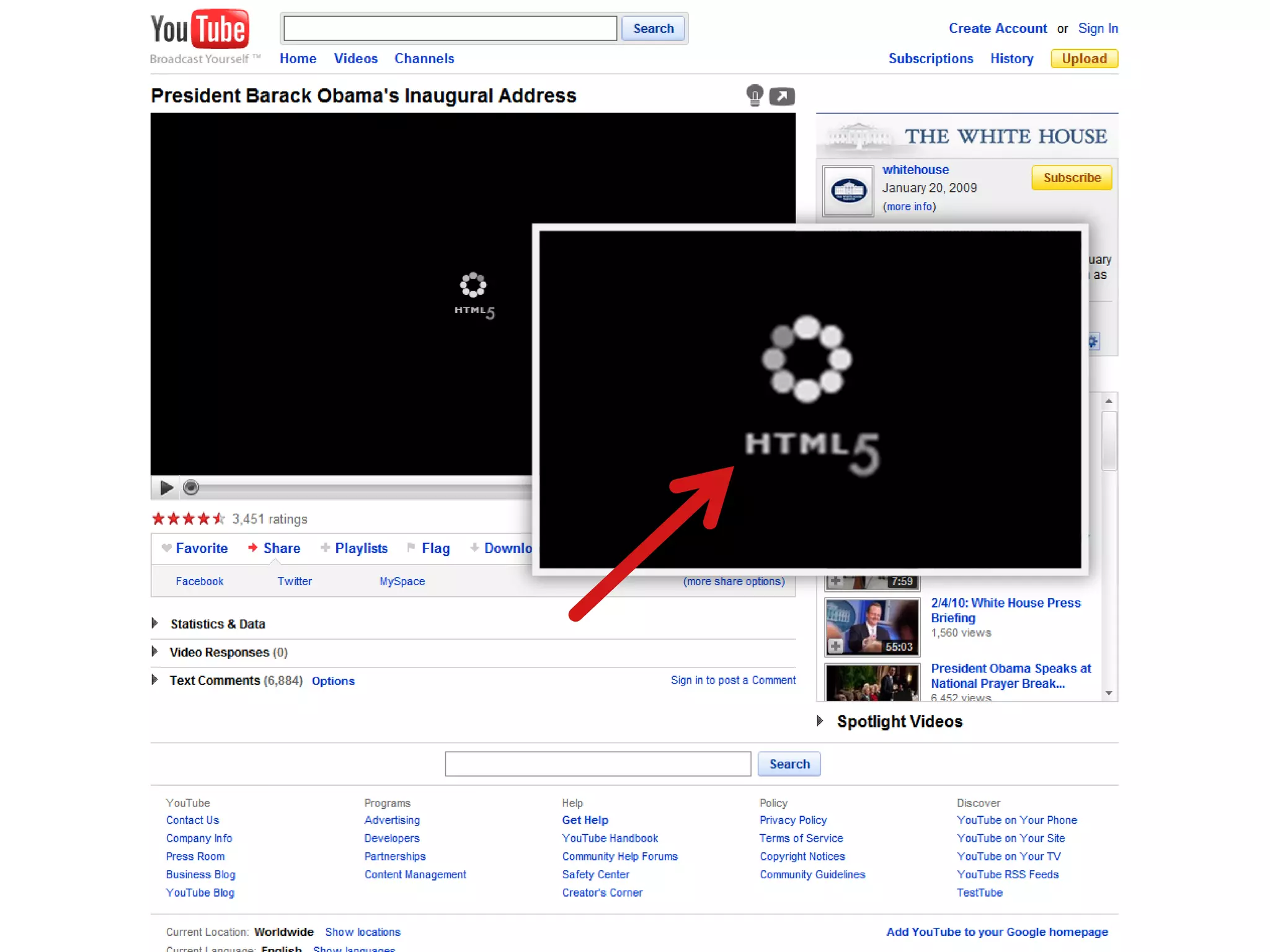Click the Favorite heart option
This screenshot has width=1270, height=952.
click(x=195, y=548)
